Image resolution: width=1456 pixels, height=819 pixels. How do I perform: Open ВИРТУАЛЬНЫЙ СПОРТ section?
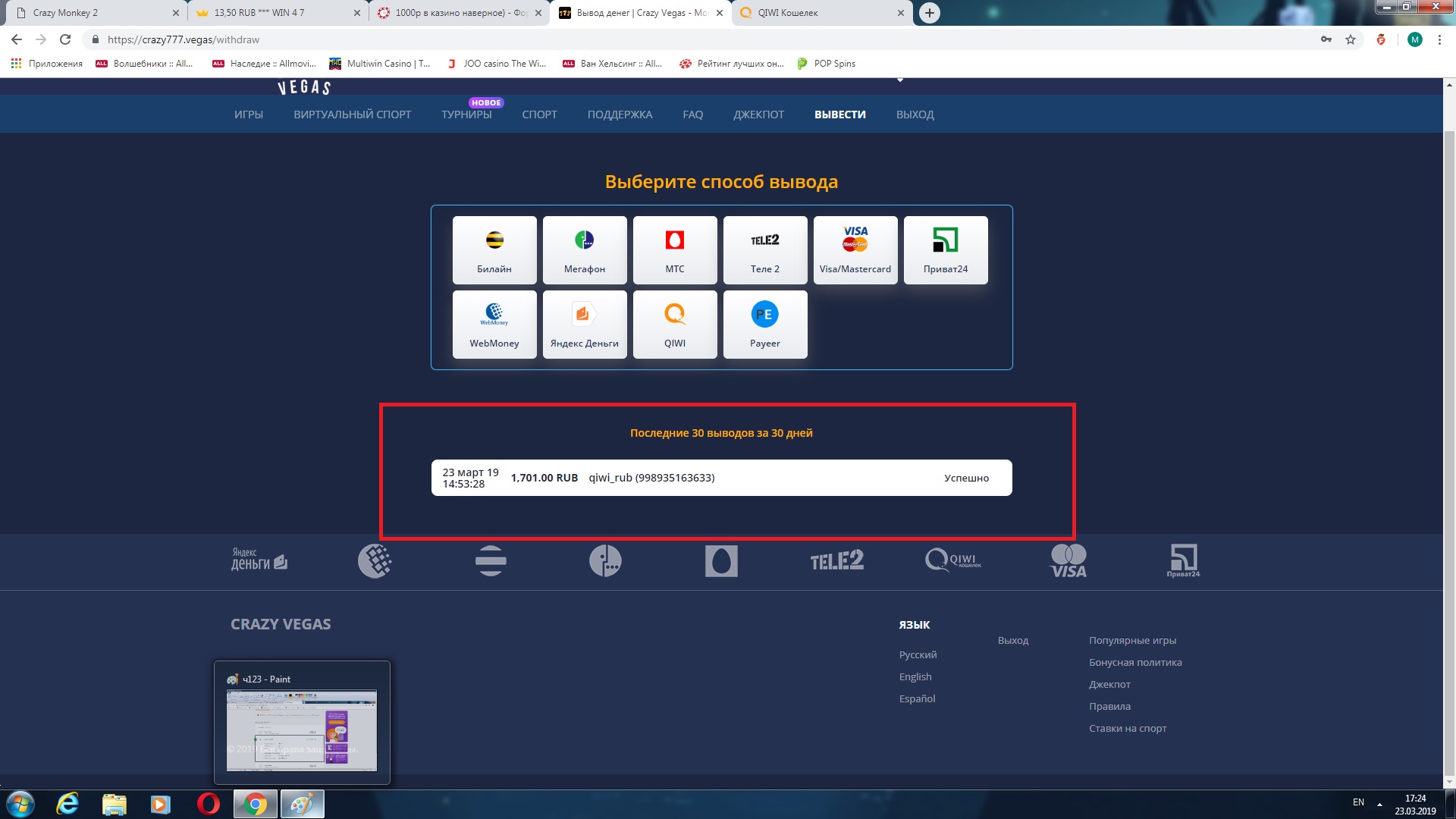point(353,115)
